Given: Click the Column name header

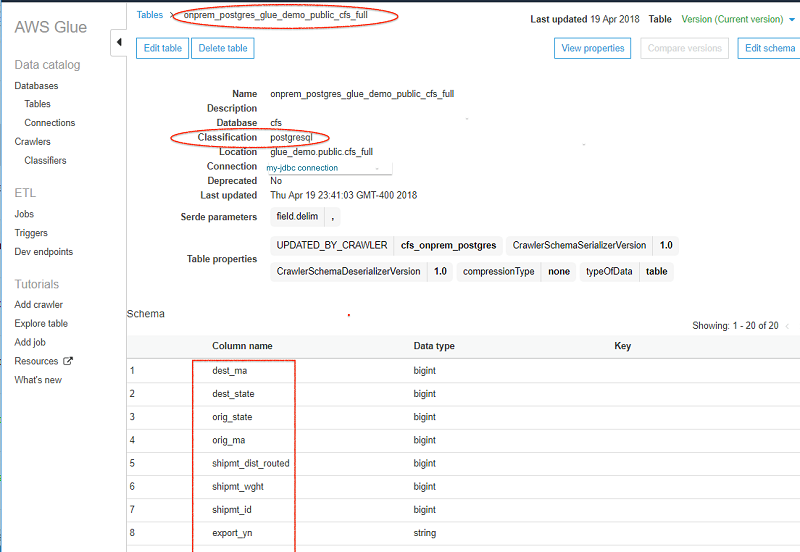Looking at the screenshot, I should [242, 346].
